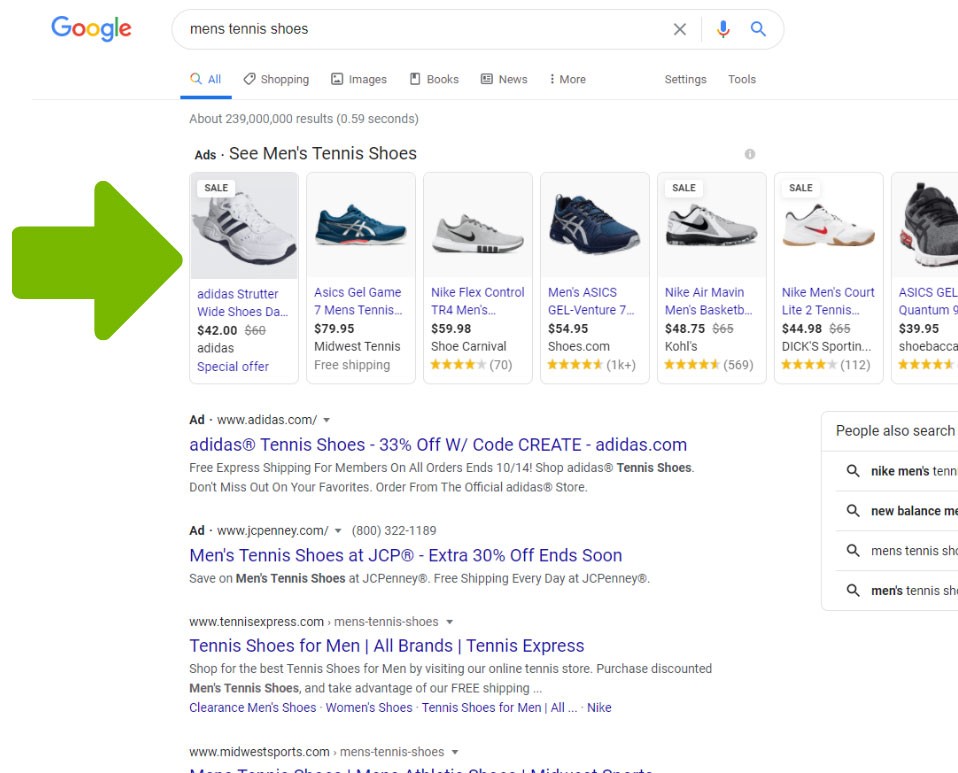Open the Settings menu
The height and width of the screenshot is (773, 958).
[685, 79]
